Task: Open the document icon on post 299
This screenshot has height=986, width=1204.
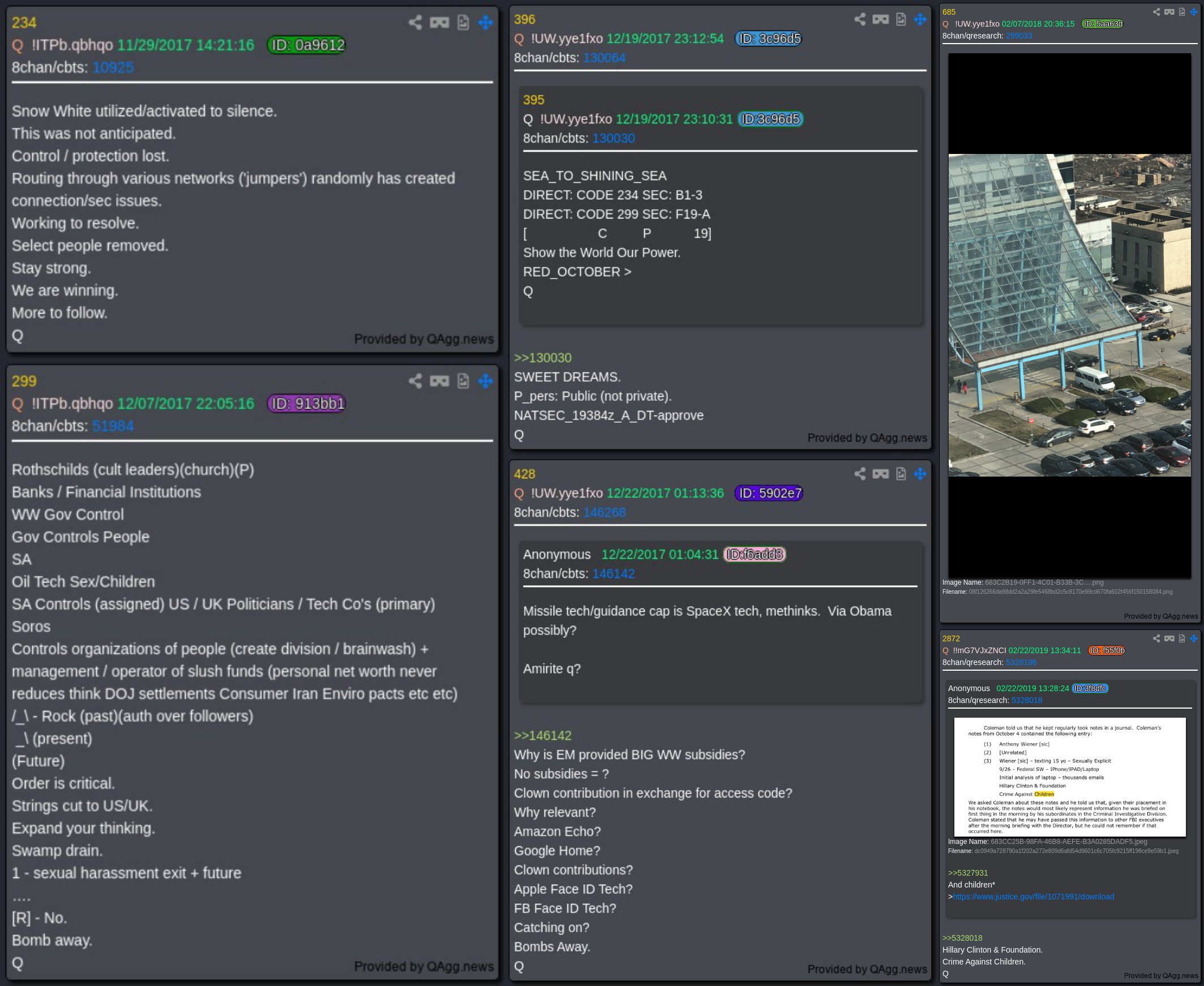Action: point(463,381)
